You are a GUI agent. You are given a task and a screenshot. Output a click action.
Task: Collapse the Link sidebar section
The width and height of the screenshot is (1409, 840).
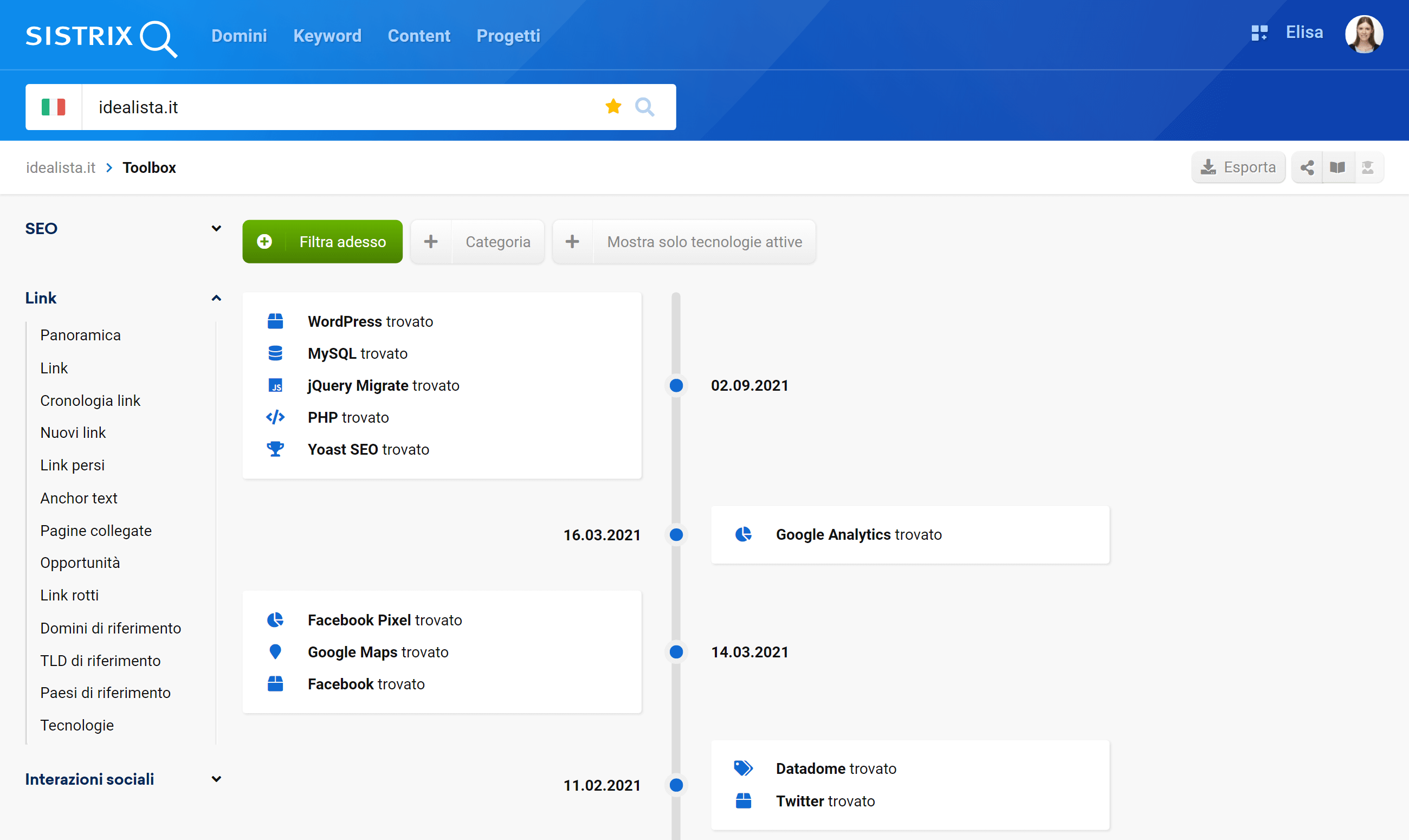123,298
